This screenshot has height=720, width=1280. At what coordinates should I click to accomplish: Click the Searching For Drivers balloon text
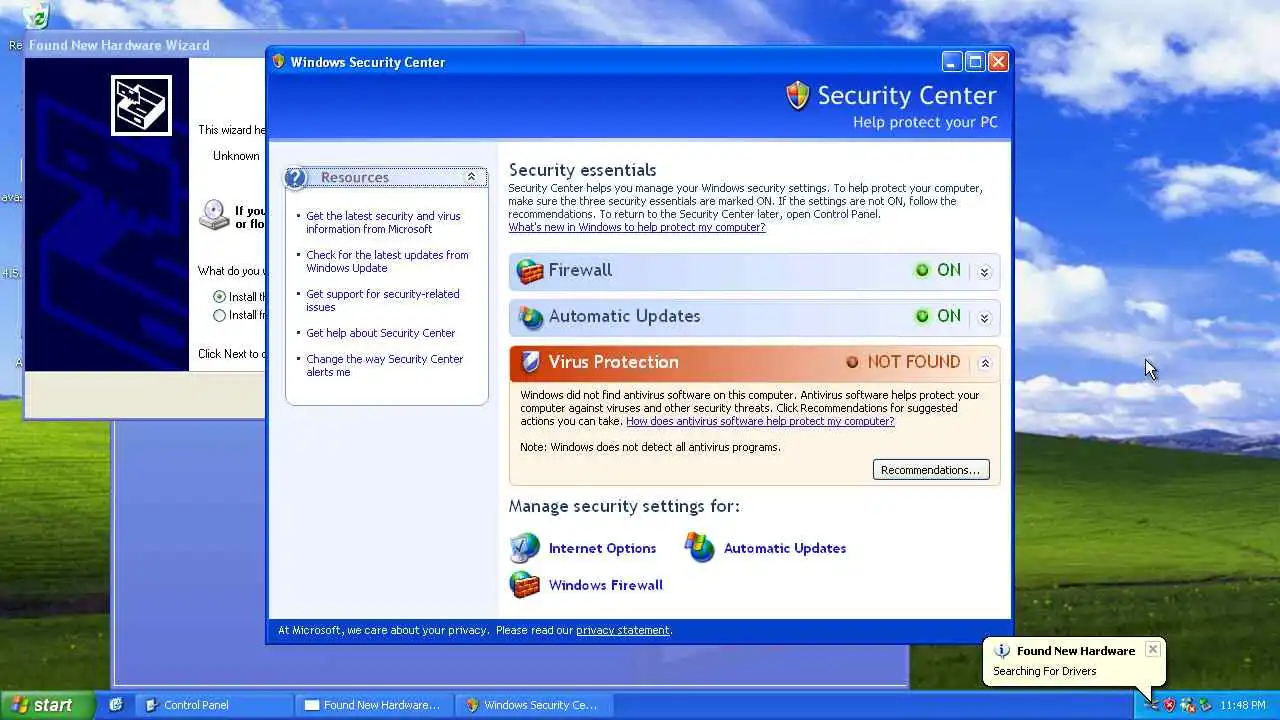(1044, 671)
